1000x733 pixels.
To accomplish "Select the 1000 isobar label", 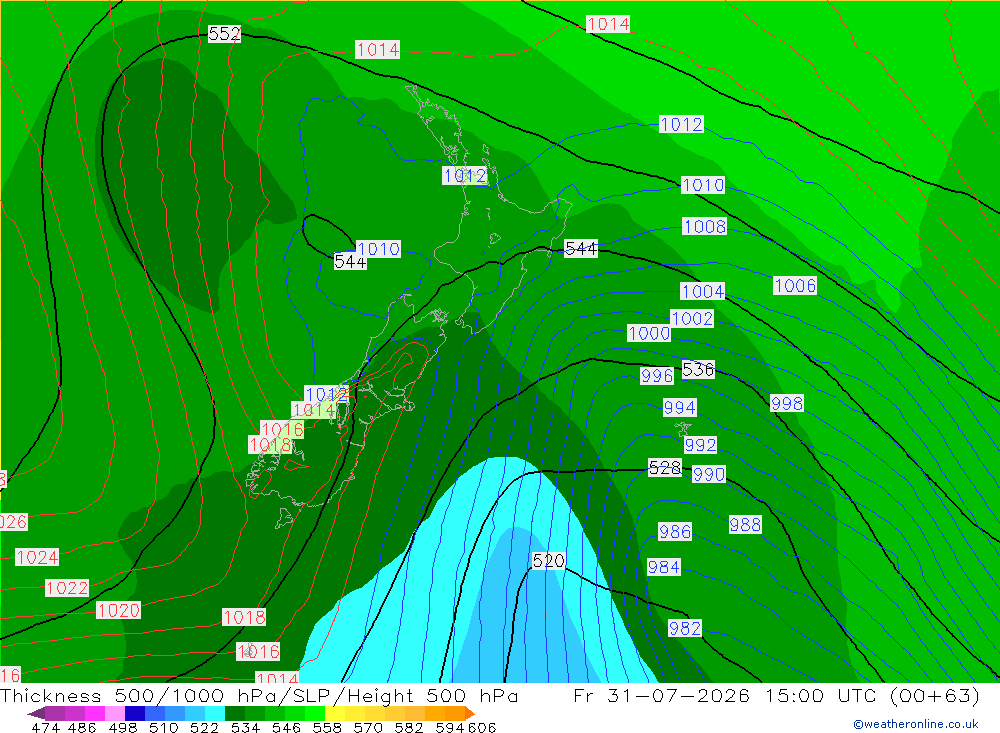I will coord(649,333).
